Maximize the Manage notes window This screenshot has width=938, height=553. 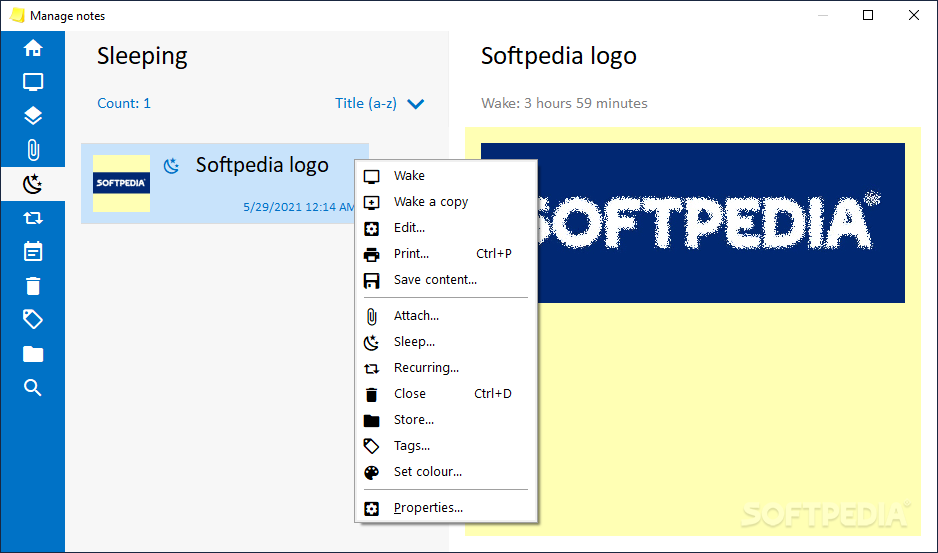click(868, 16)
